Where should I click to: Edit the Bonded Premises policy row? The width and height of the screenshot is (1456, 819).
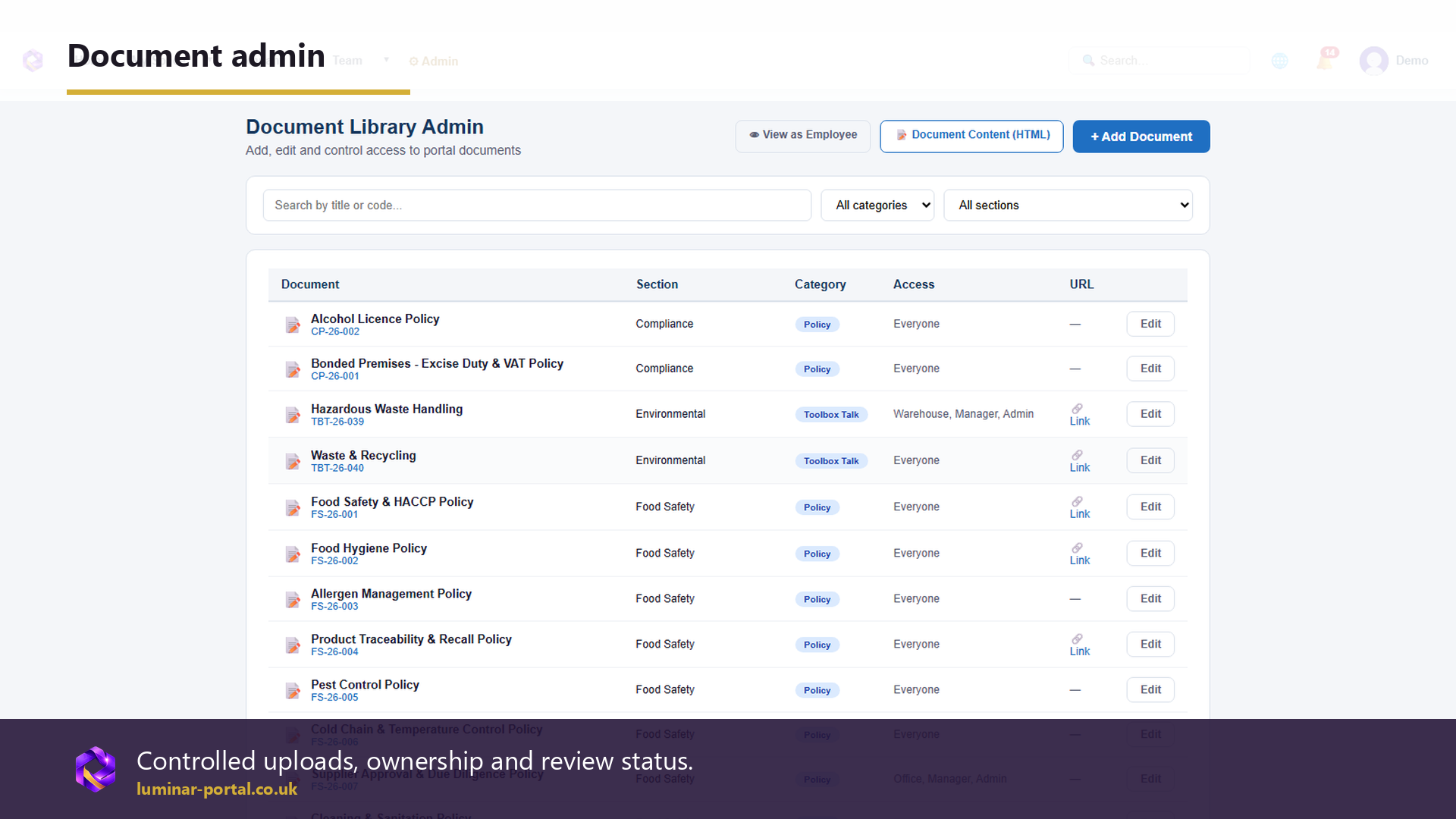[x=1150, y=369]
